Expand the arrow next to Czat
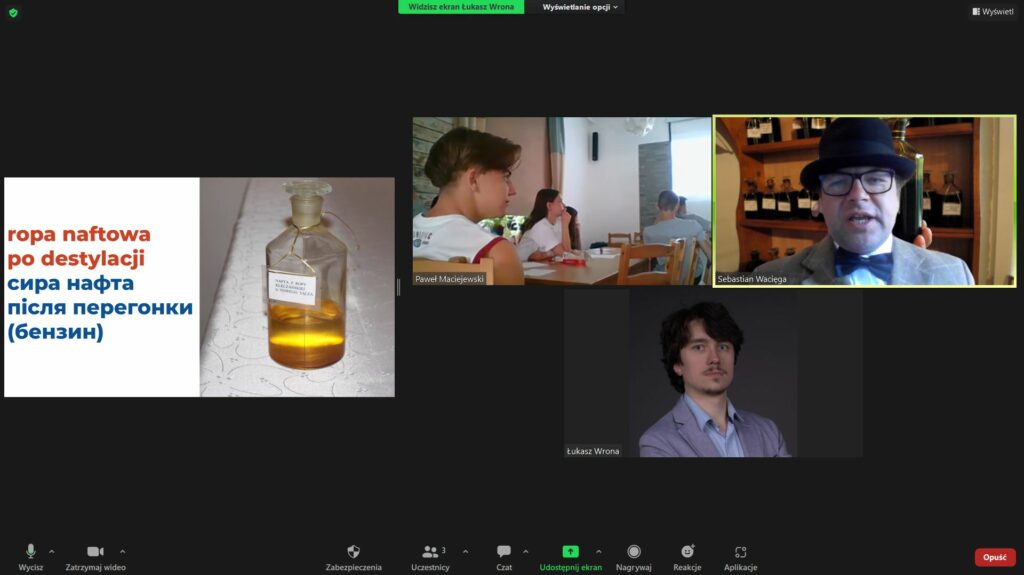Image resolution: width=1024 pixels, height=575 pixels. click(526, 551)
